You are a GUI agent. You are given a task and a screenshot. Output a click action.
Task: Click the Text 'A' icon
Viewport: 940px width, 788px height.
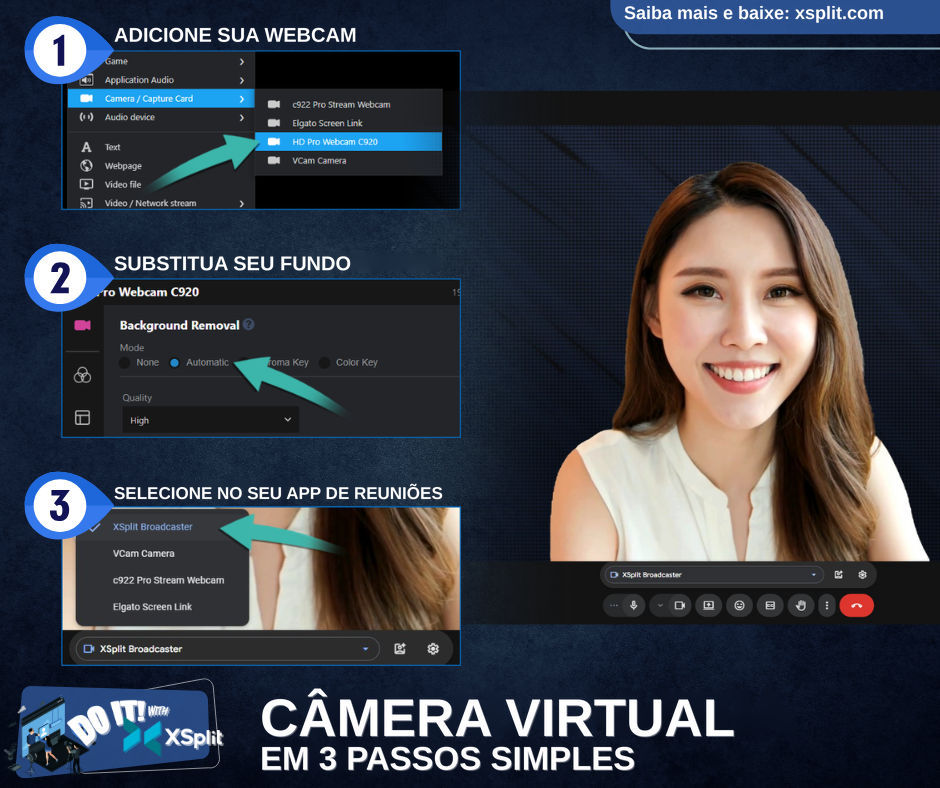coord(86,147)
